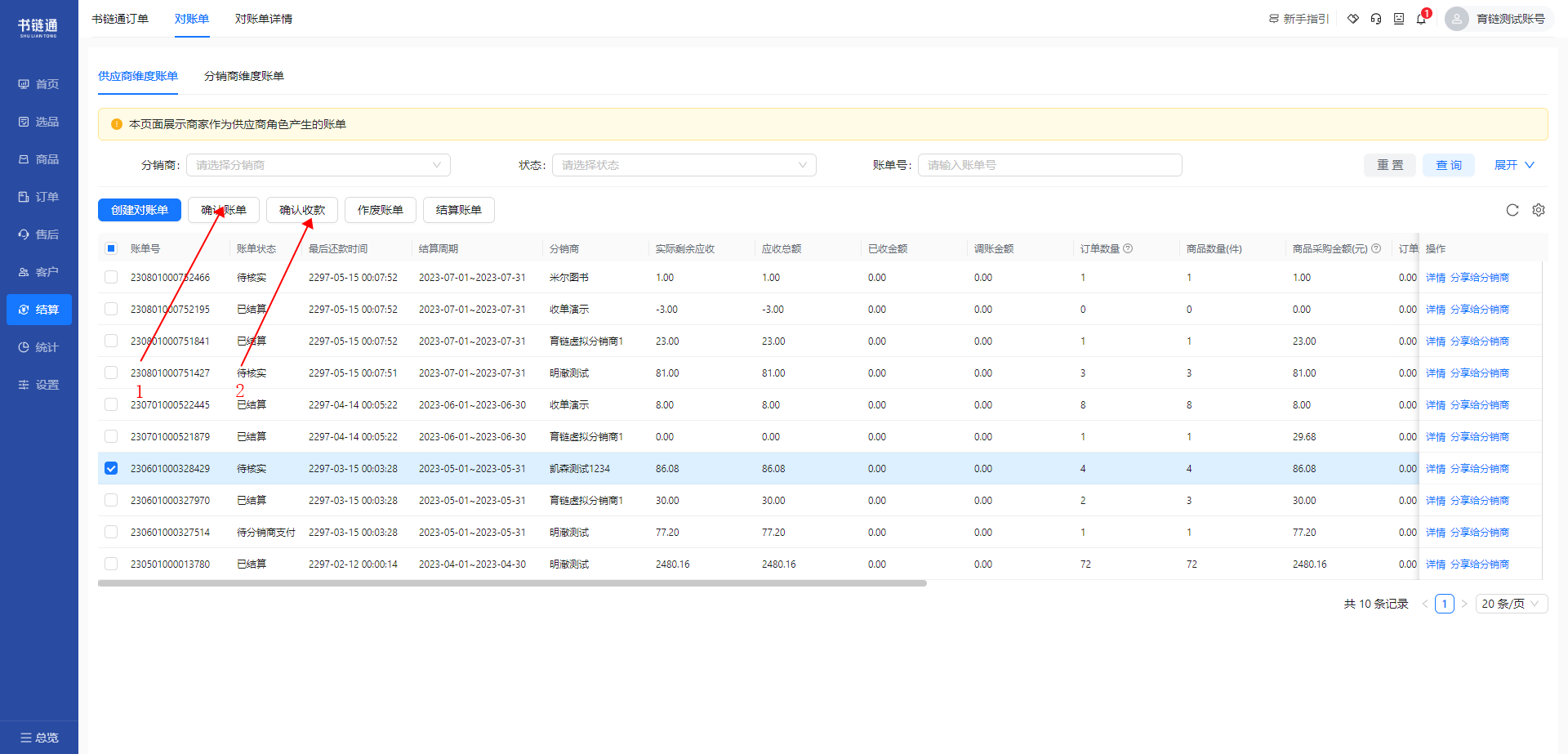
Task: Go to the next page arrow
Action: [x=1464, y=604]
